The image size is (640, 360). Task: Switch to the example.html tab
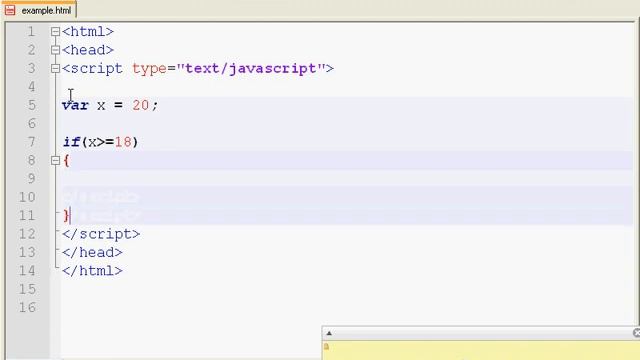coord(39,10)
